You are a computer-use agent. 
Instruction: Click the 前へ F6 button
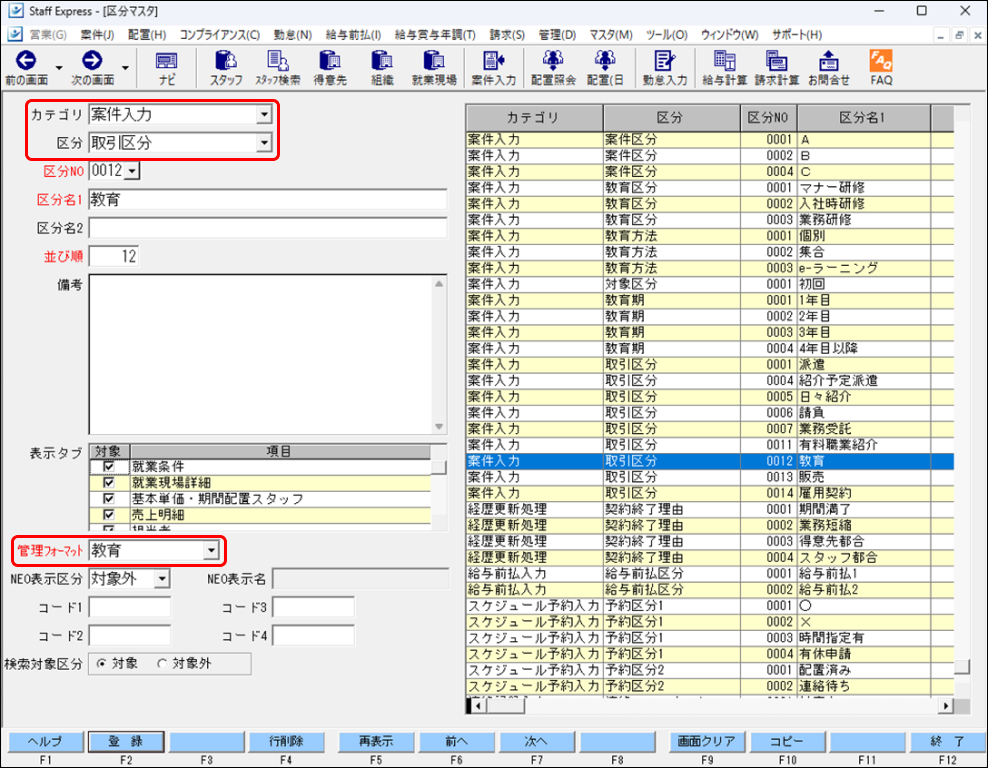[x=457, y=742]
